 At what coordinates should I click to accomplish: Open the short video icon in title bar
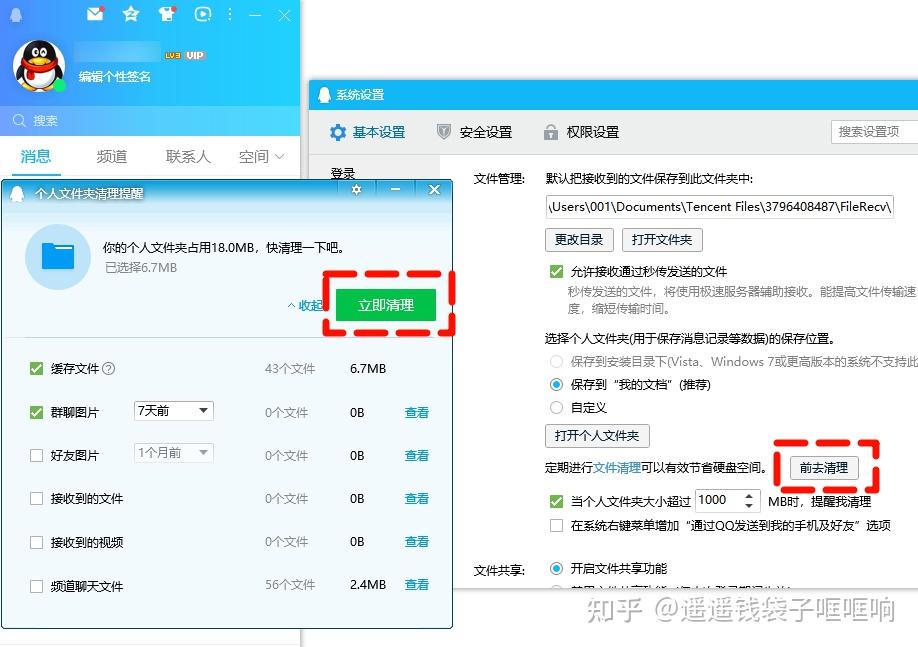tap(202, 14)
